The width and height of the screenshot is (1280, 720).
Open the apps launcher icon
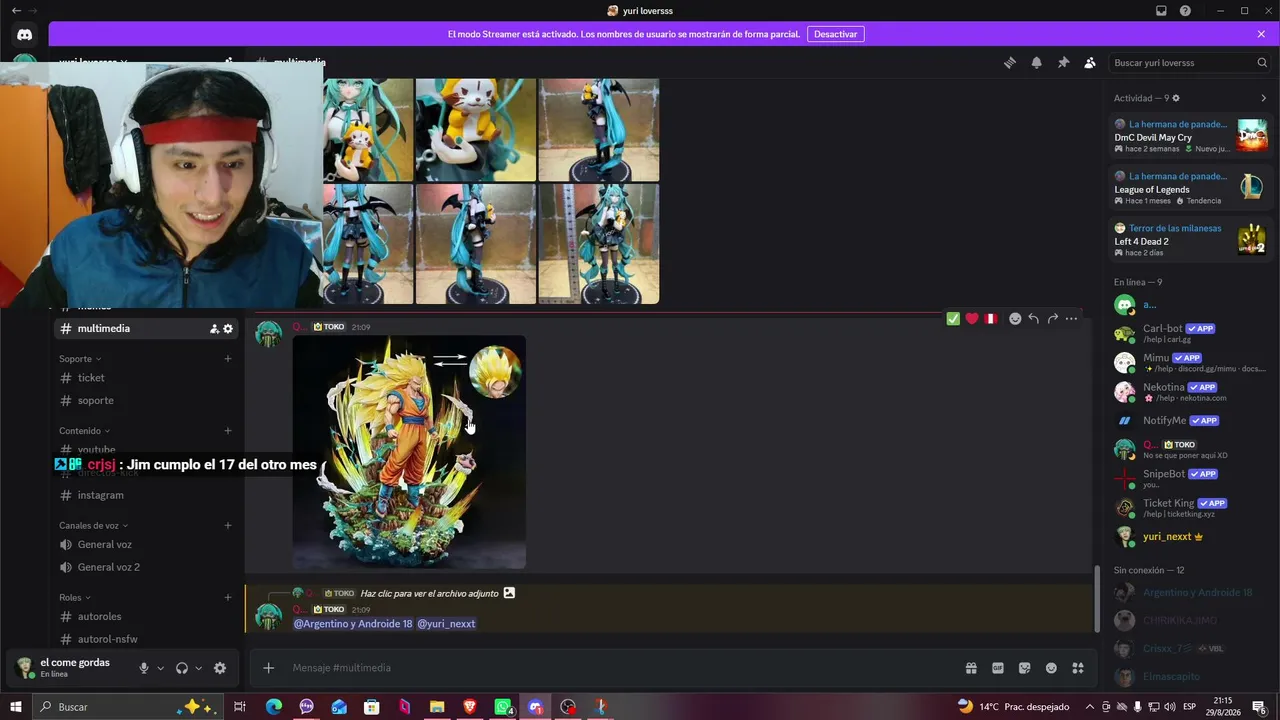point(1078,668)
